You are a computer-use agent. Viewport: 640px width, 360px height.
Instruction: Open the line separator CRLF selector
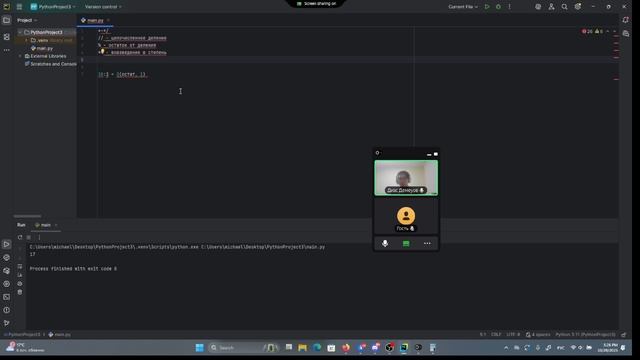pyautogui.click(x=496, y=335)
